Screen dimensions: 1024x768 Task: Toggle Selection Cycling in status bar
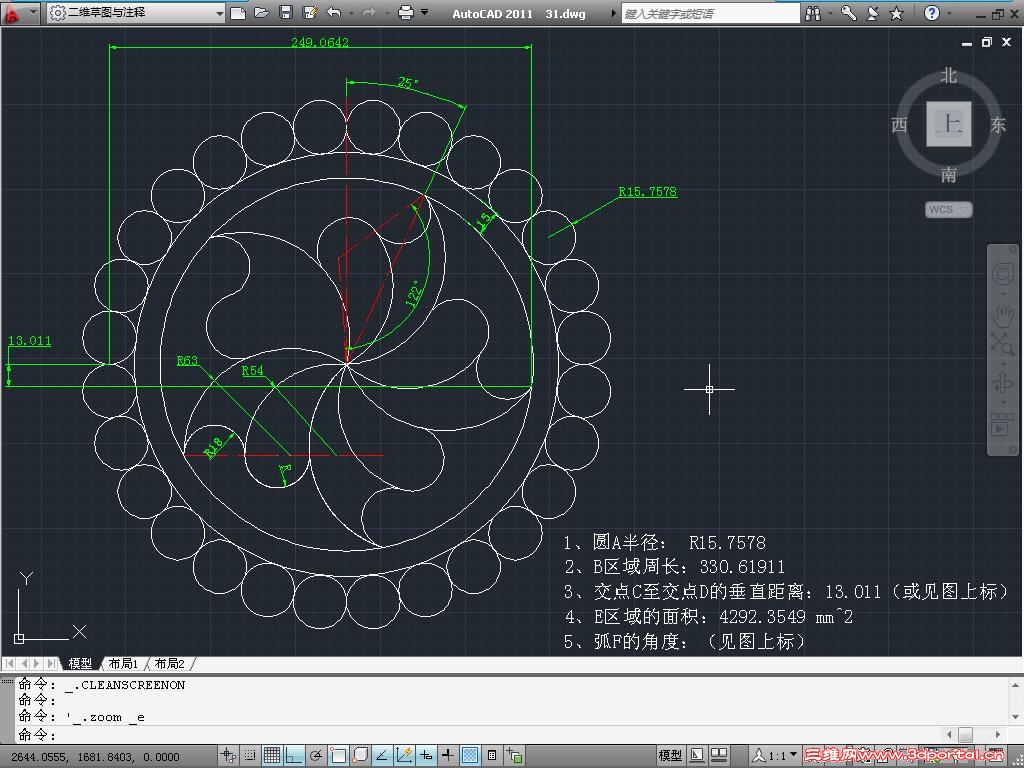pyautogui.click(x=515, y=756)
